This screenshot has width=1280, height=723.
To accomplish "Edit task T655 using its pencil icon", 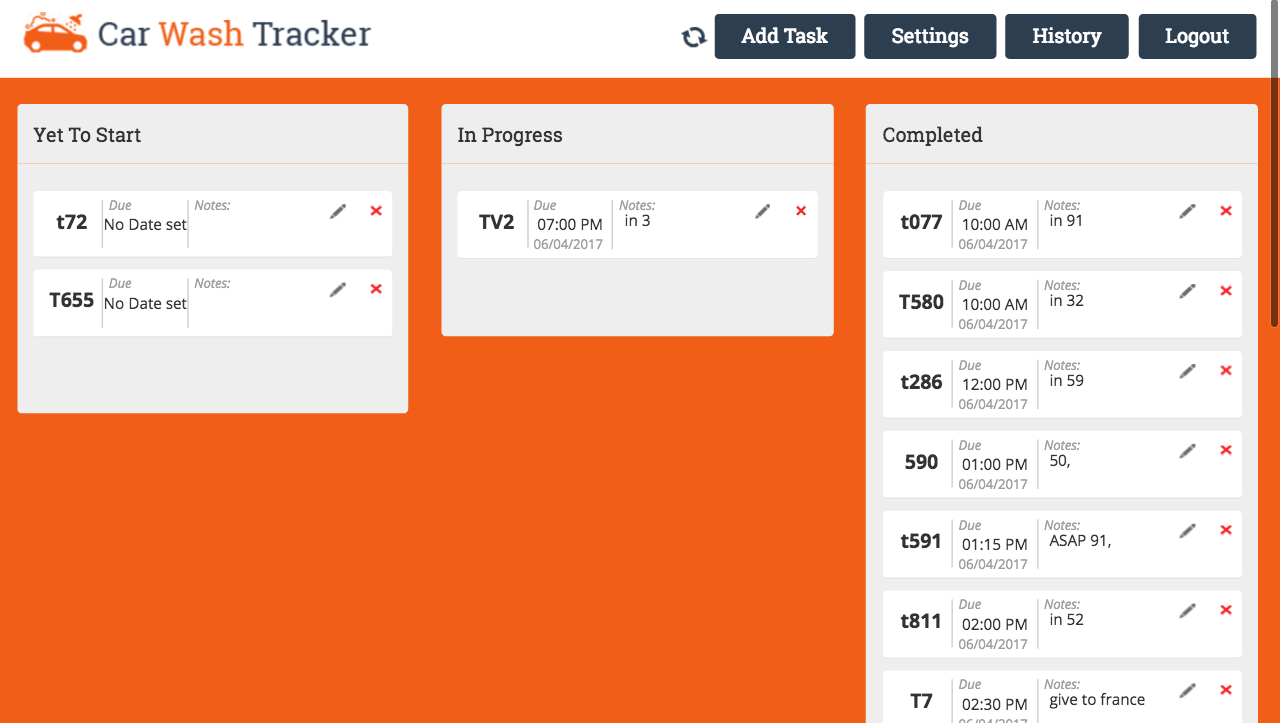I will click(337, 288).
